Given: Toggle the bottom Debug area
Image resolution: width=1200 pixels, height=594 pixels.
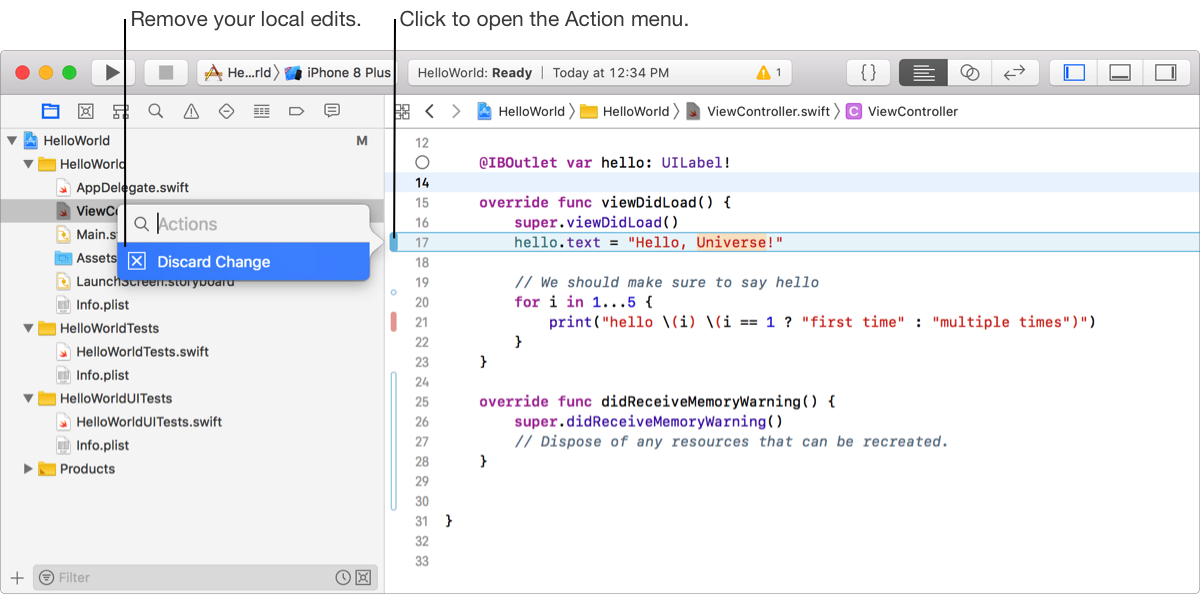Looking at the screenshot, I should [1120, 73].
